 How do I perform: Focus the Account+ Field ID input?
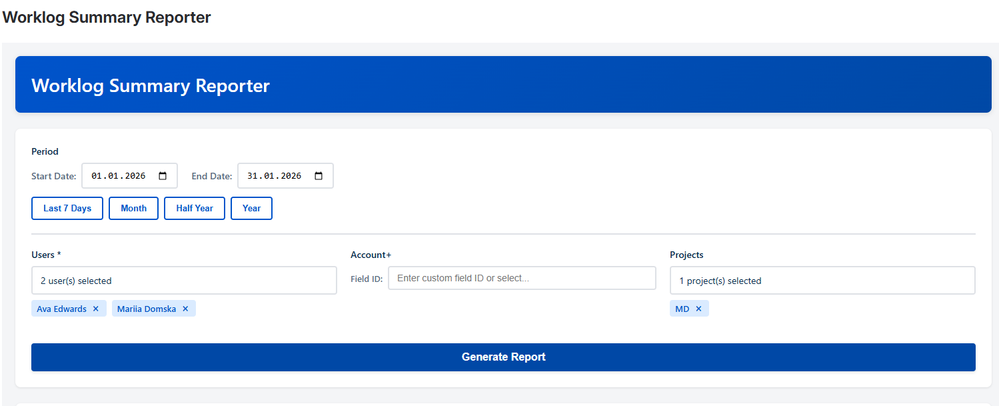[x=522, y=279]
